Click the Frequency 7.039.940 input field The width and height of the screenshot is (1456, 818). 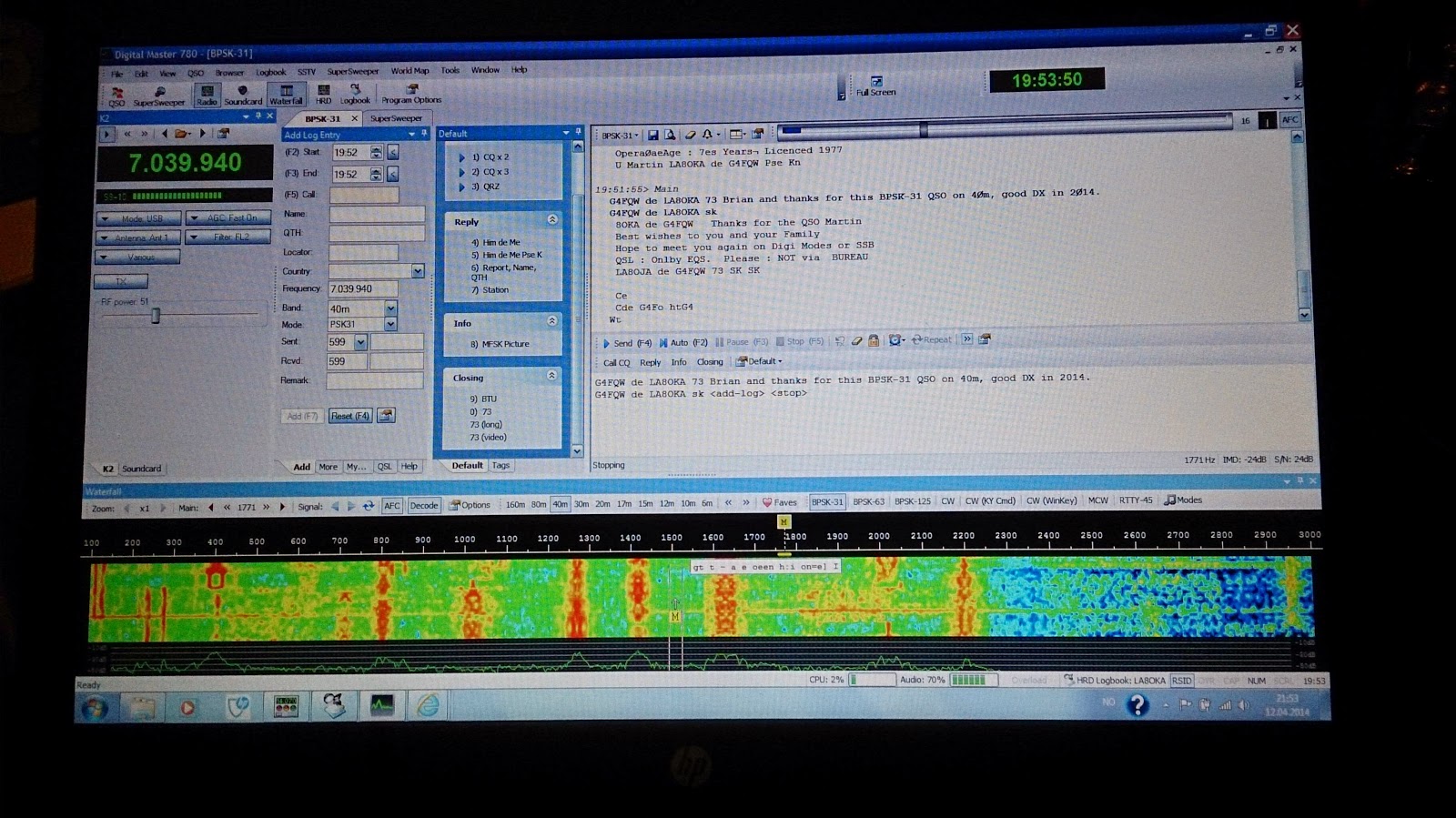click(362, 288)
